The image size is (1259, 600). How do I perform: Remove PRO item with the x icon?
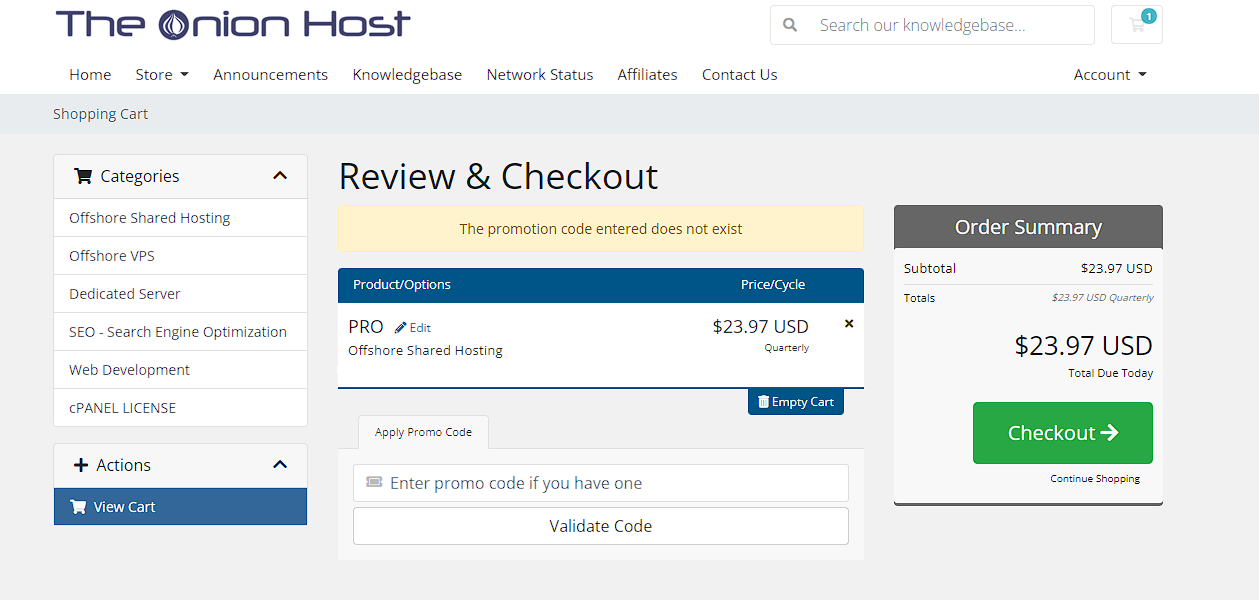(x=849, y=324)
